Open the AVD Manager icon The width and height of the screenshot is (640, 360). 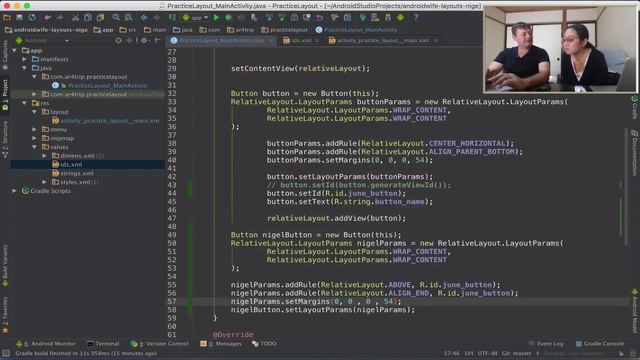375,18
